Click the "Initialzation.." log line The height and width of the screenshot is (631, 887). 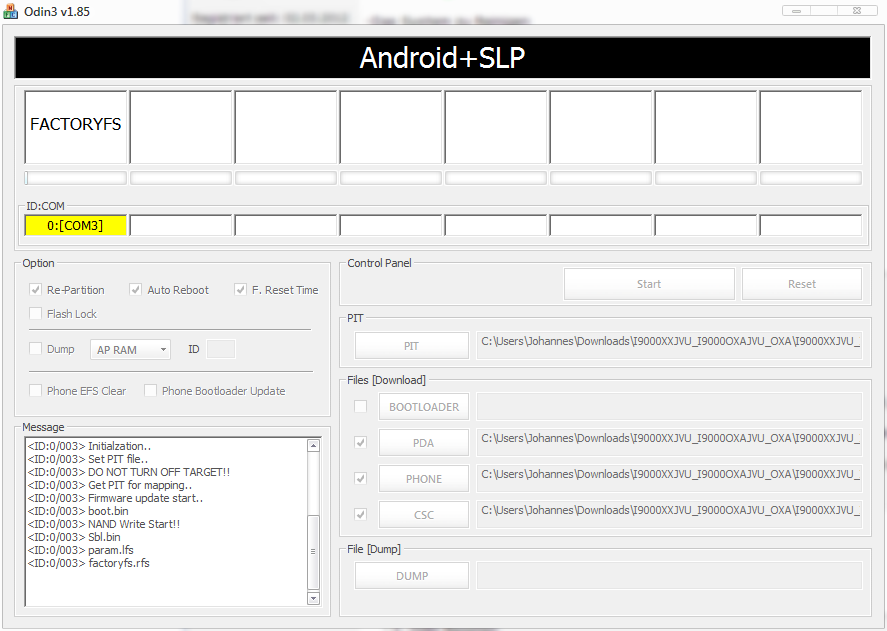[x=89, y=446]
